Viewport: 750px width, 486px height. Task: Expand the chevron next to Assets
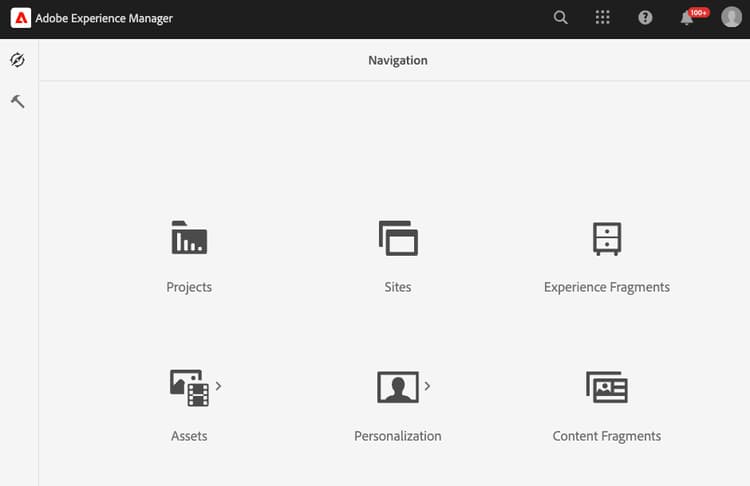click(219, 386)
